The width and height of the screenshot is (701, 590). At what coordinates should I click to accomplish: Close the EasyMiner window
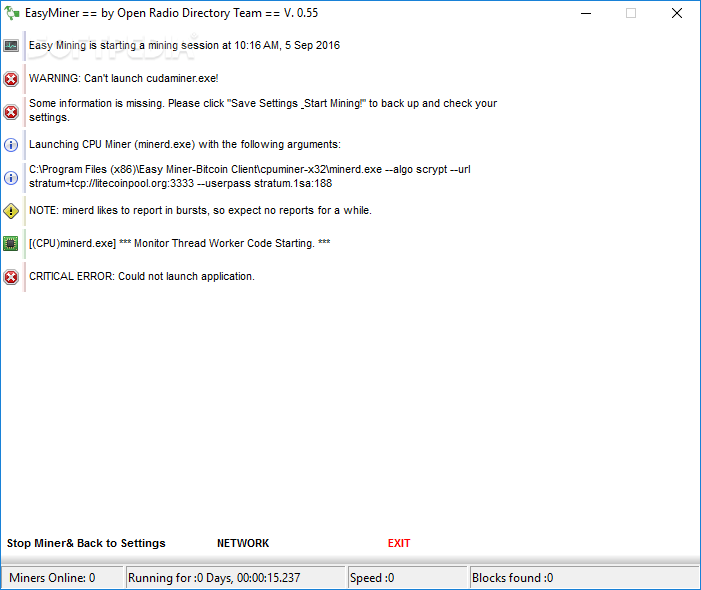[677, 13]
